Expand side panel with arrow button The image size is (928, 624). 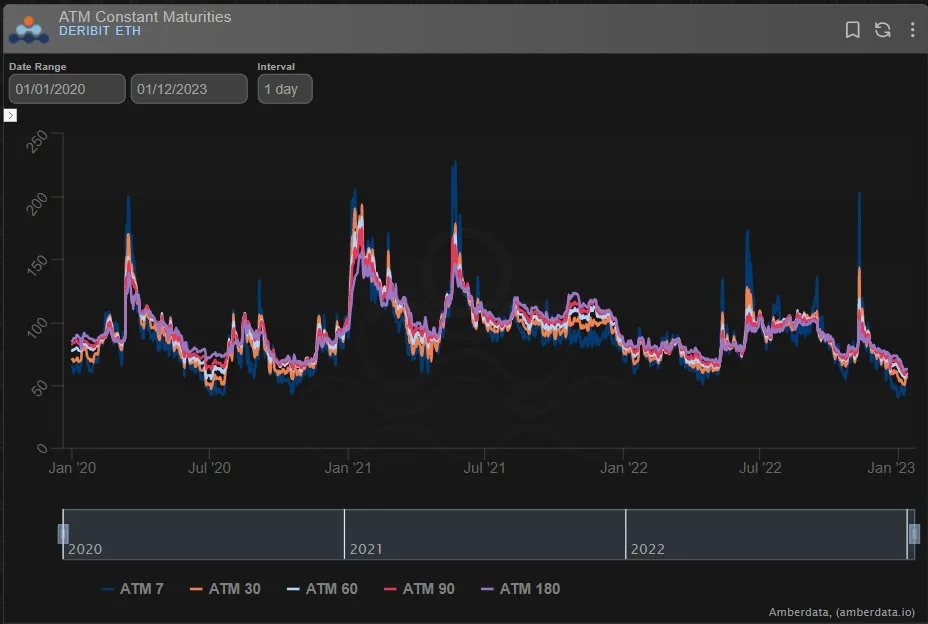click(x=10, y=115)
